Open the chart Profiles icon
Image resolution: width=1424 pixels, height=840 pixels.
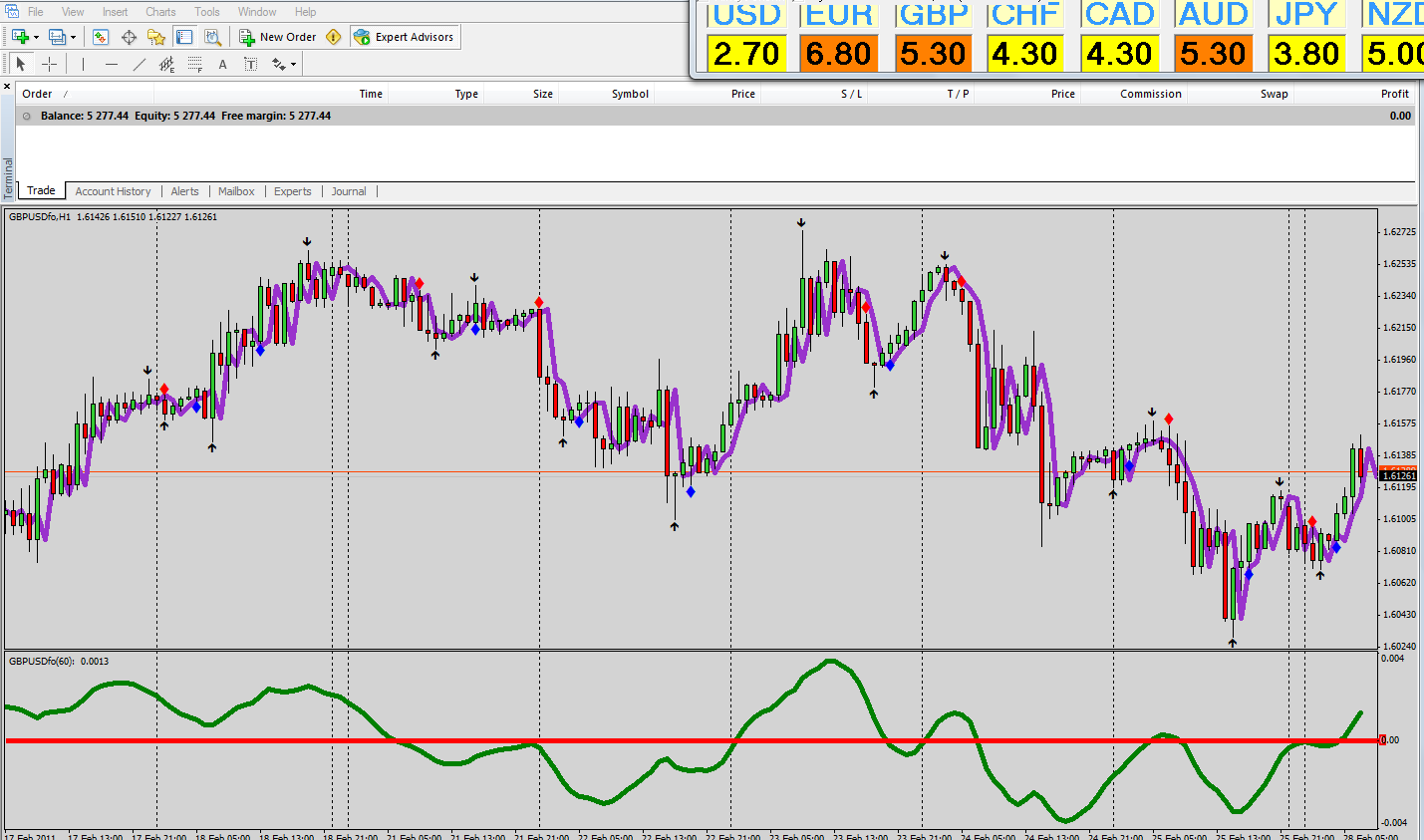tap(57, 37)
